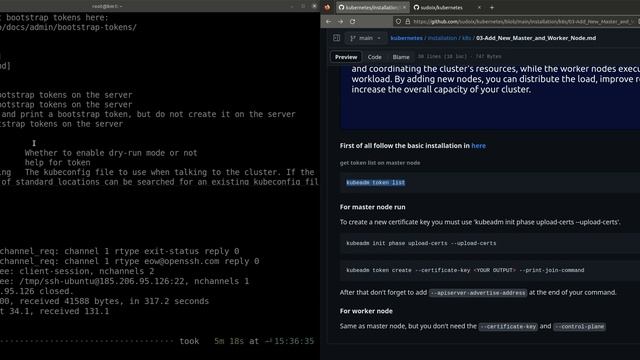This screenshot has width=640, height=360.
Task: Click the terminal timestamp 15:36:35
Action: coord(294,341)
